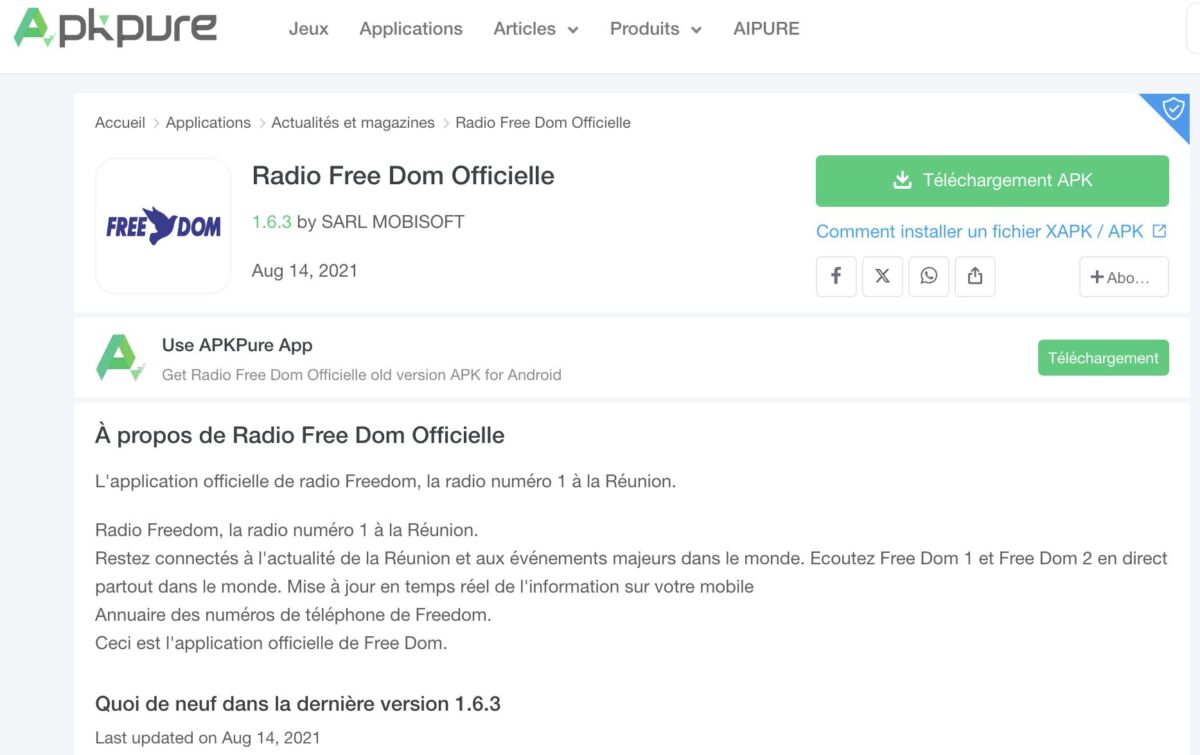Open 'Actualités et magazines' breadcrumb category
This screenshot has width=1200, height=755.
tap(353, 123)
